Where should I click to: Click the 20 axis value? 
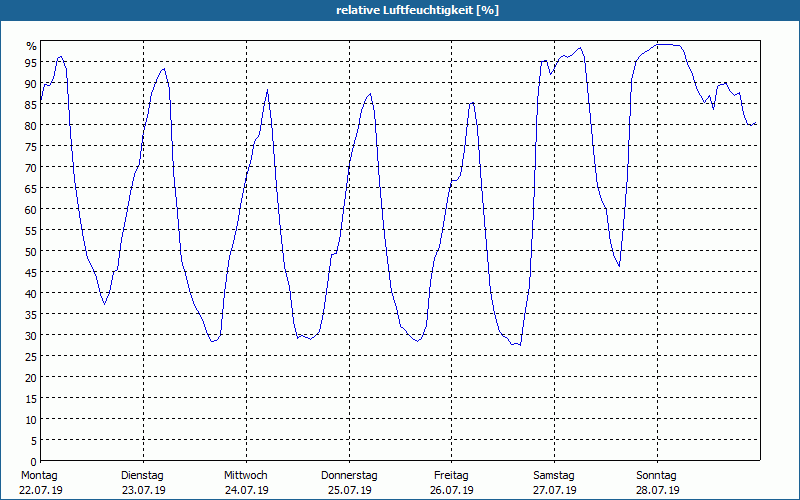[x=31, y=378]
